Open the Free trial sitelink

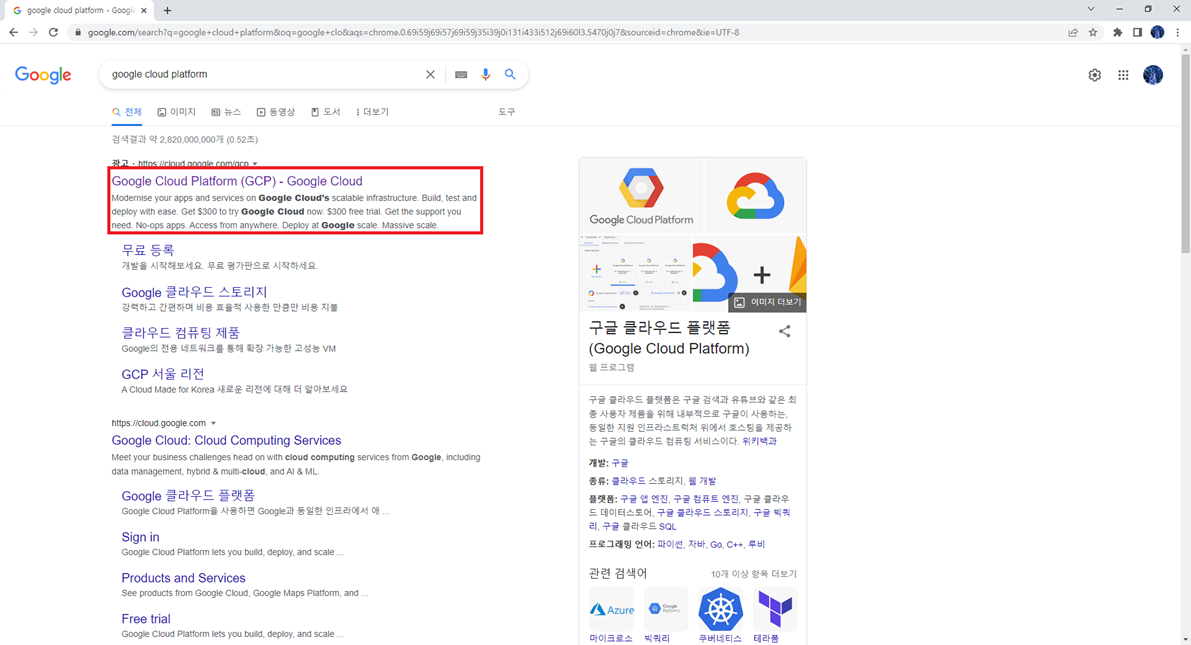pos(146,619)
